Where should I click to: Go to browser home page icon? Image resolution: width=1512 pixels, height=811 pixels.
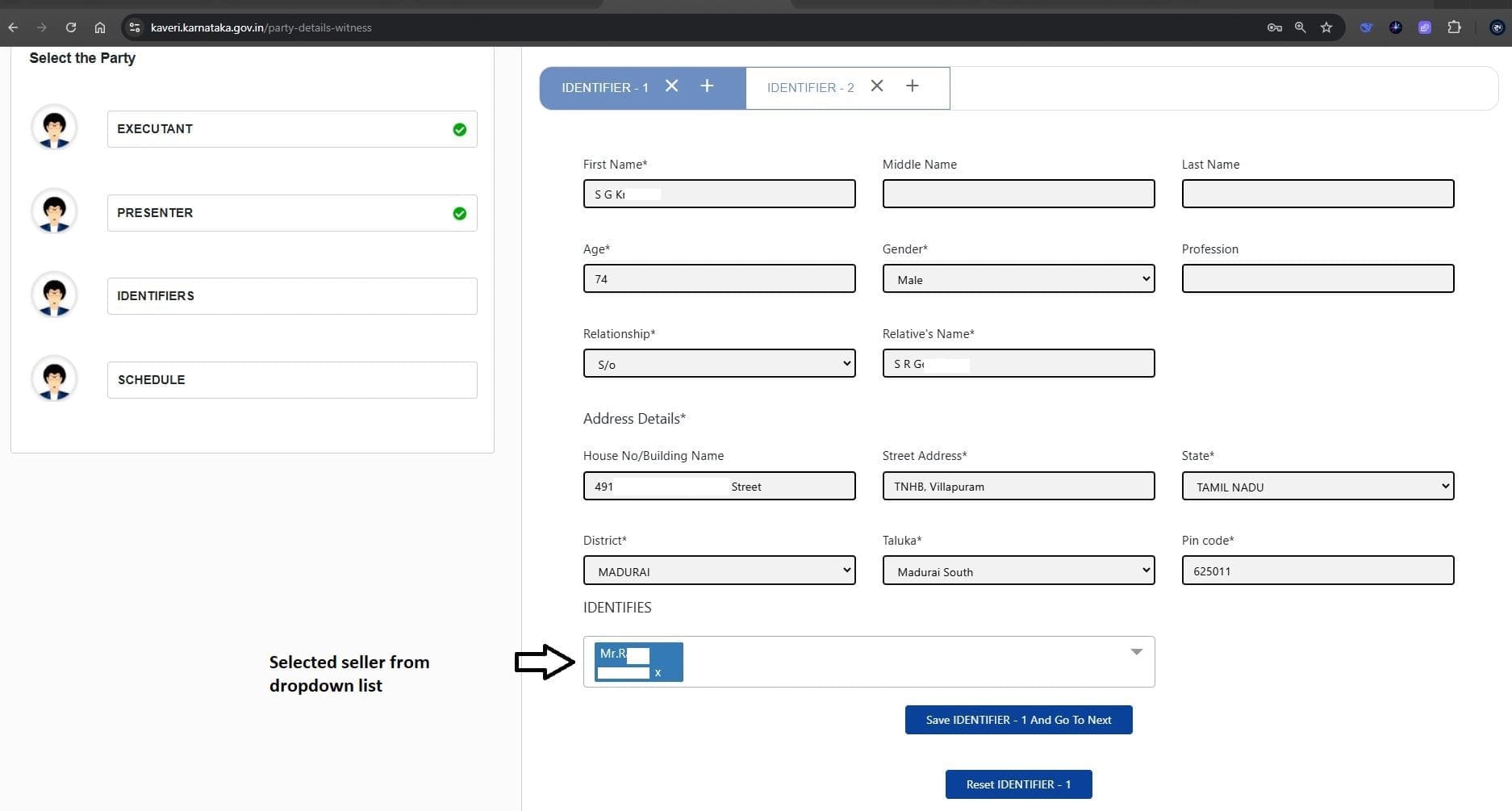pyautogui.click(x=100, y=27)
